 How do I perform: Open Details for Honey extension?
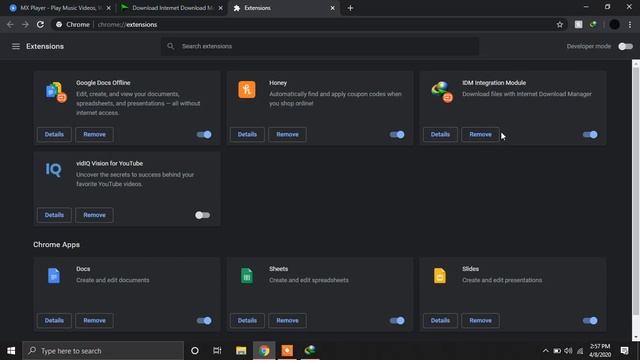(x=247, y=134)
